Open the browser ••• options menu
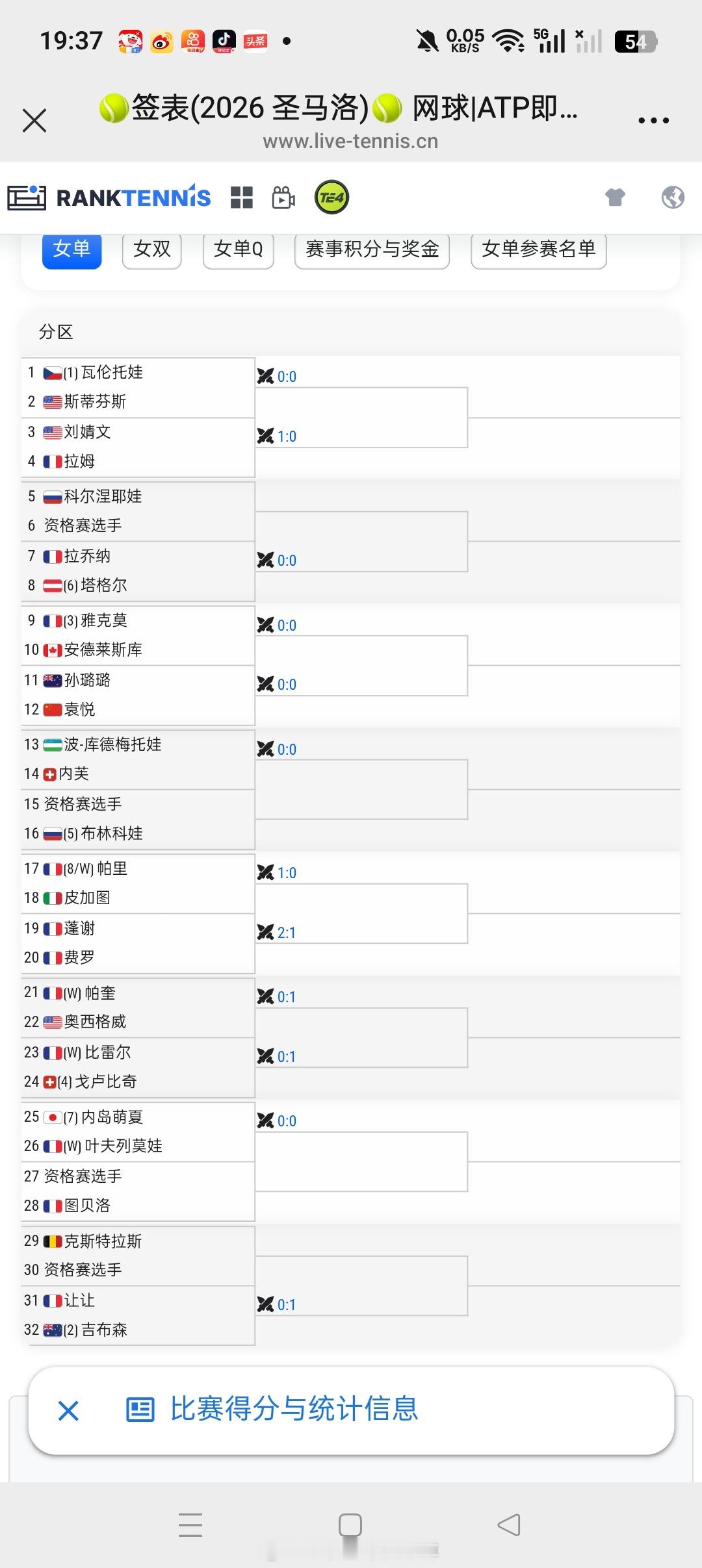This screenshot has width=702, height=1568. [x=653, y=120]
